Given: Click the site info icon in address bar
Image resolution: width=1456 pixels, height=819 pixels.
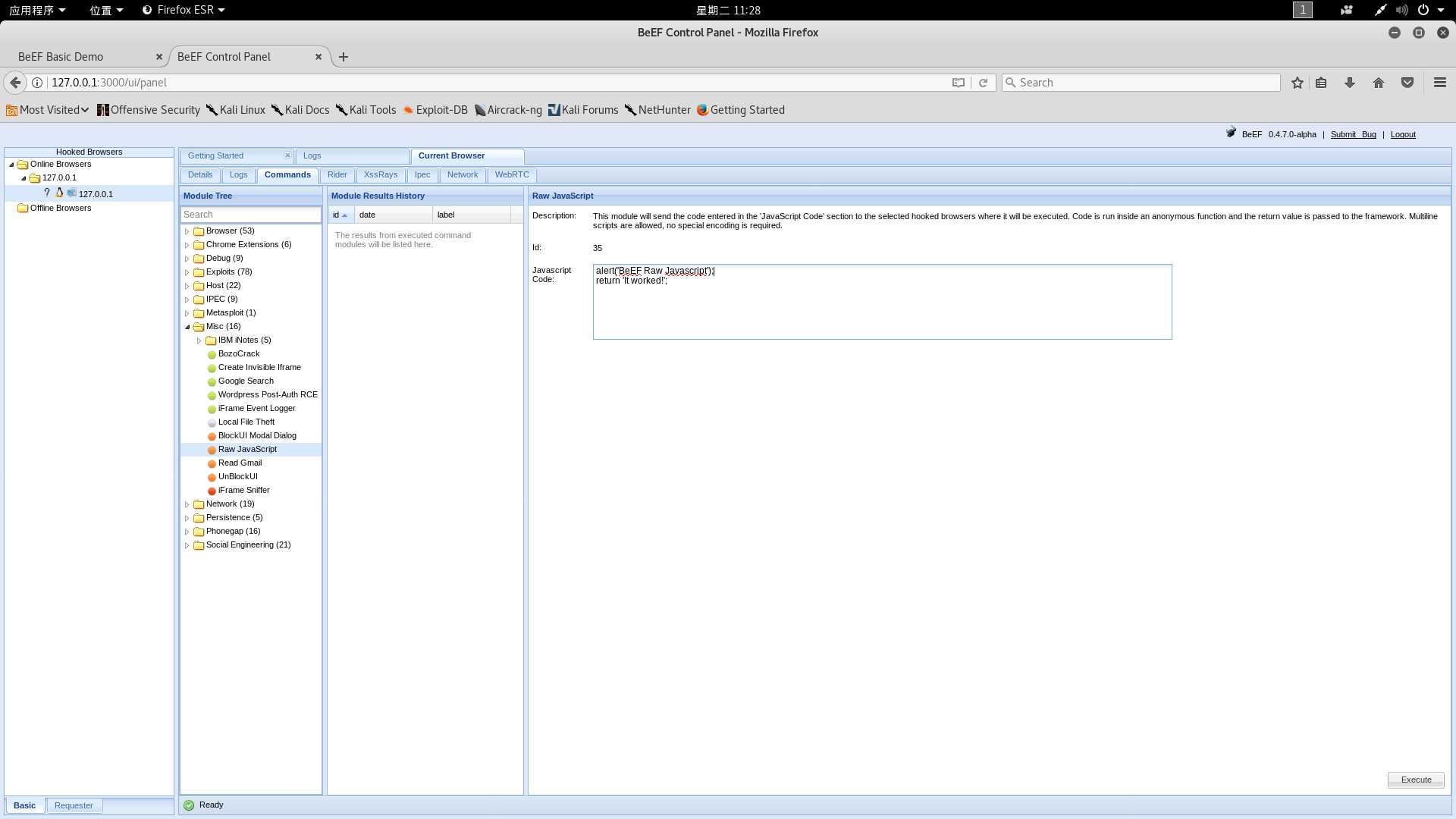Looking at the screenshot, I should 36,83.
